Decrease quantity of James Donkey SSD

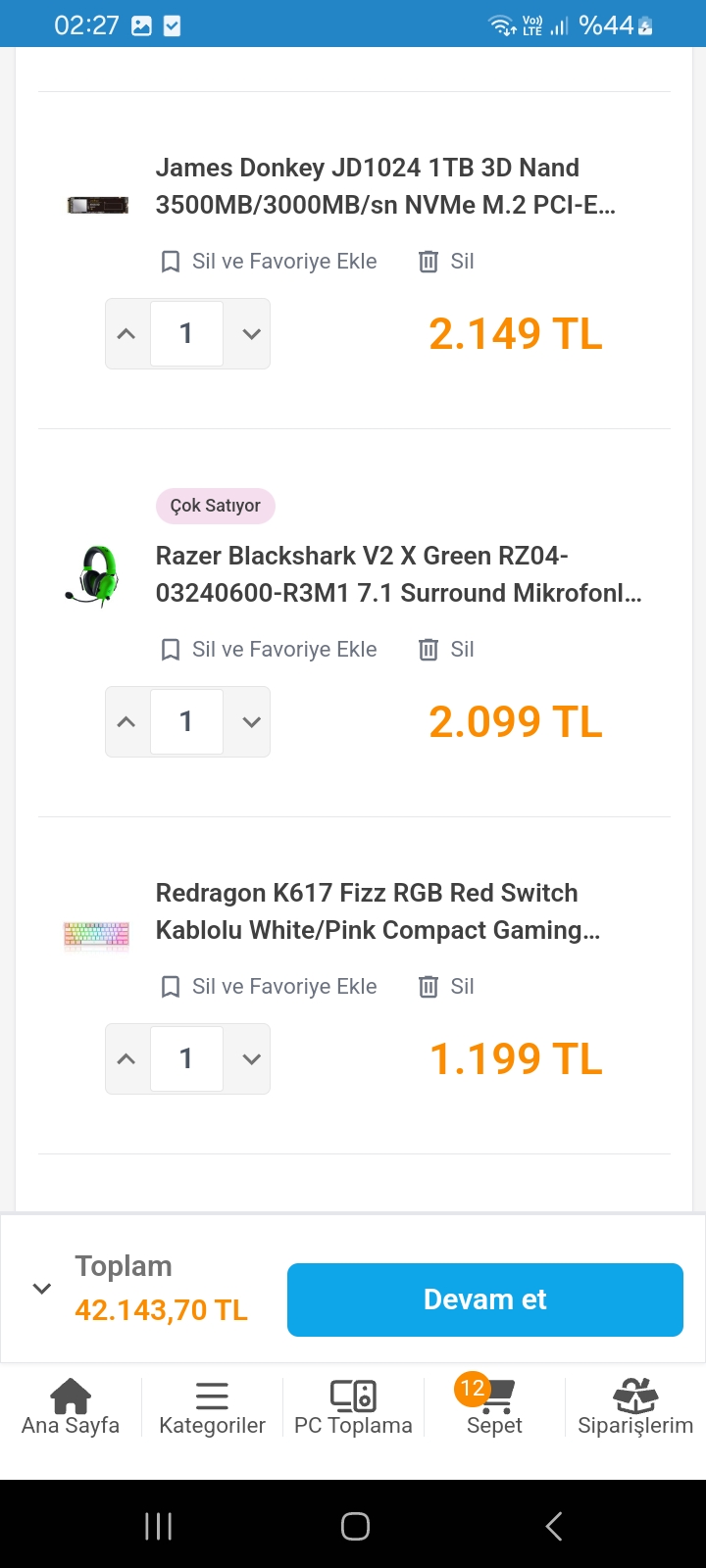pyautogui.click(x=251, y=334)
